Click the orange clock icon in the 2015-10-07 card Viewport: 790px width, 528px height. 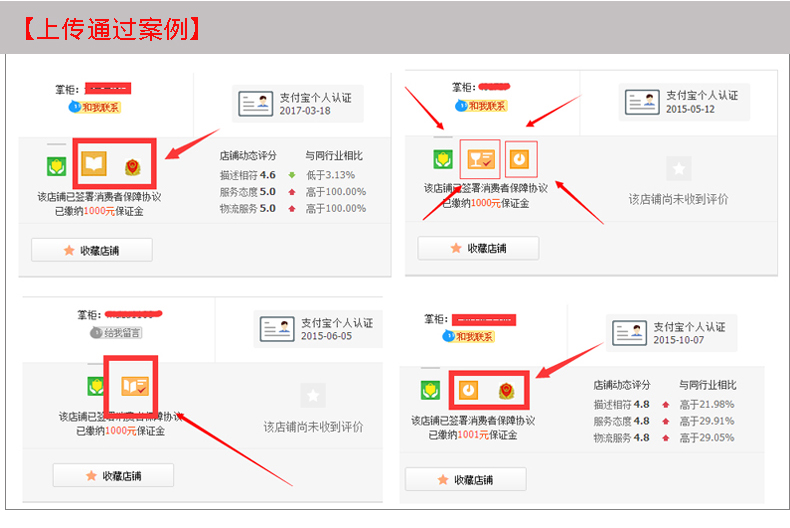(468, 390)
